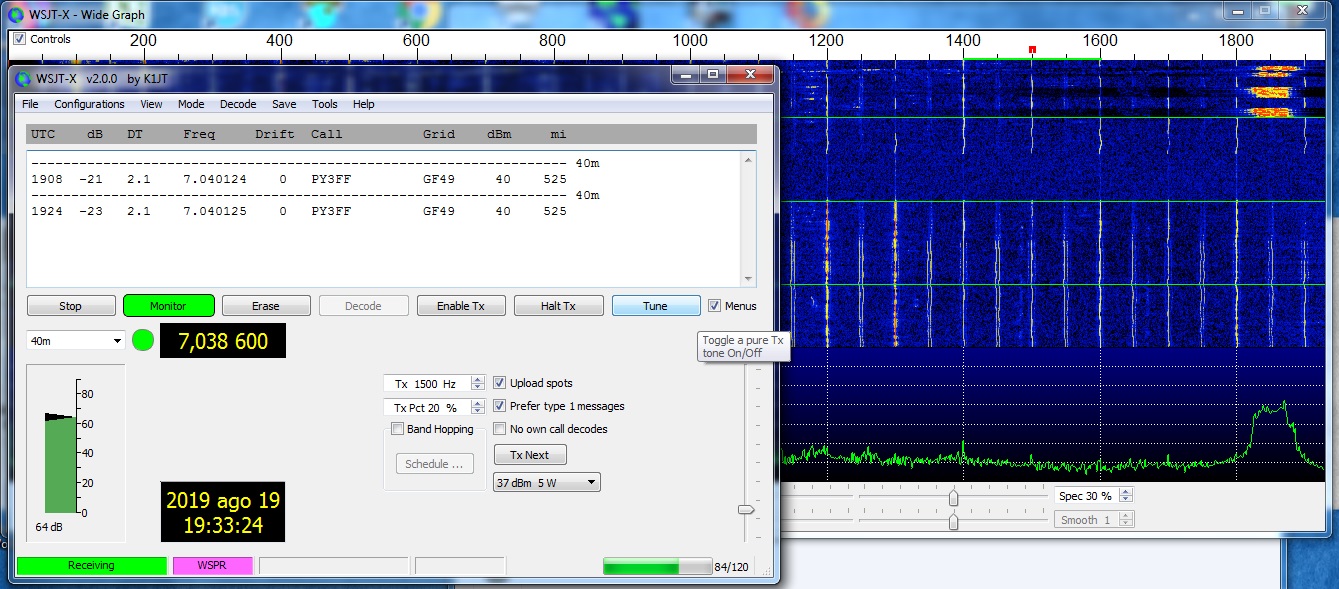This screenshot has height=589, width=1339.
Task: Enable No own call decodes checkbox
Action: tap(500, 429)
